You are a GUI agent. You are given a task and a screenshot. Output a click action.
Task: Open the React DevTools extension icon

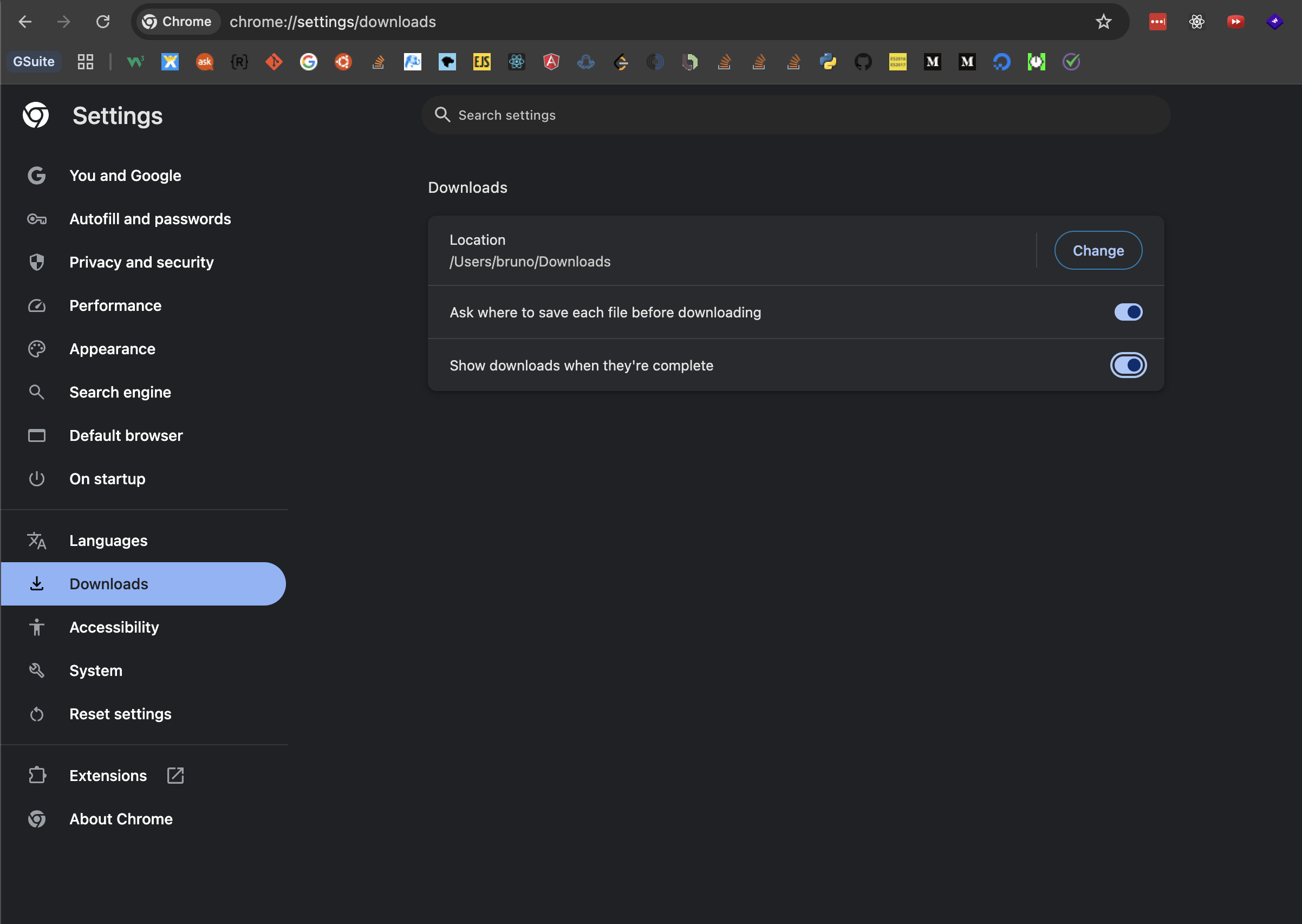(1197, 22)
